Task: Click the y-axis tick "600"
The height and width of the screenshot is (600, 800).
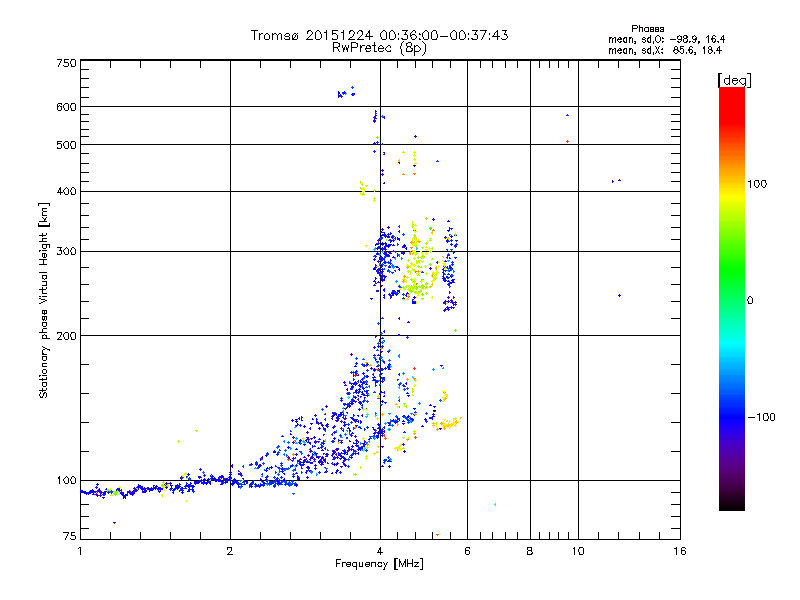Action: click(67, 107)
